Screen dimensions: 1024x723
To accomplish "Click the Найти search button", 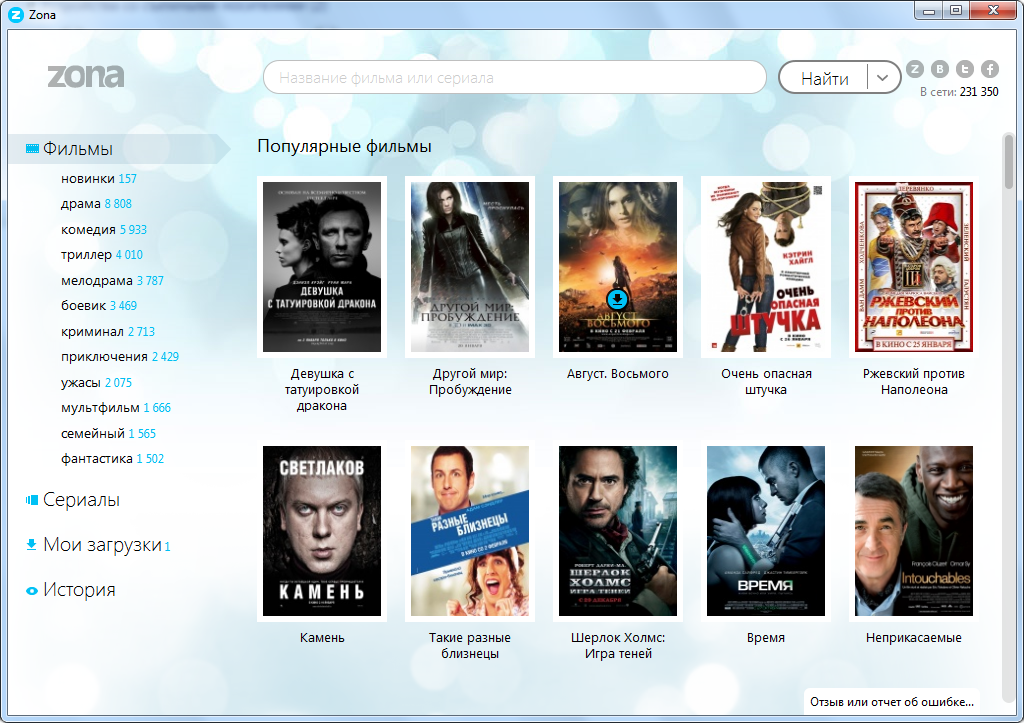I will tap(824, 78).
